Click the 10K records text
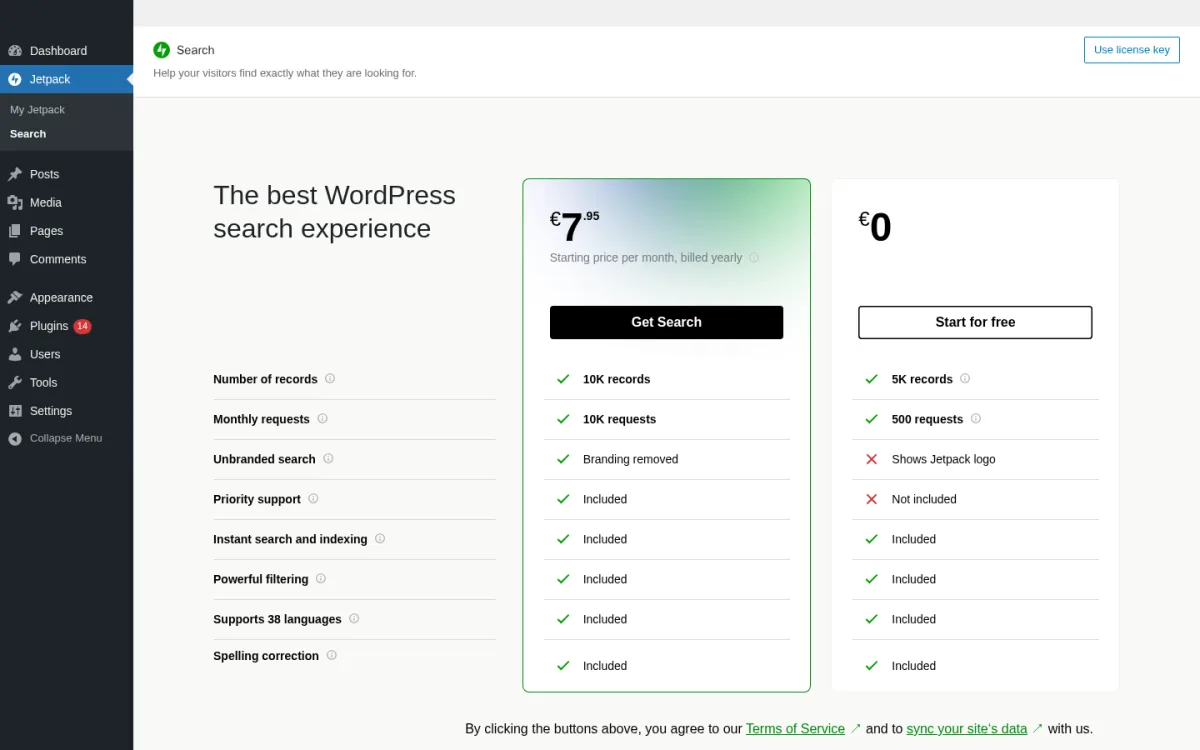 (x=616, y=379)
